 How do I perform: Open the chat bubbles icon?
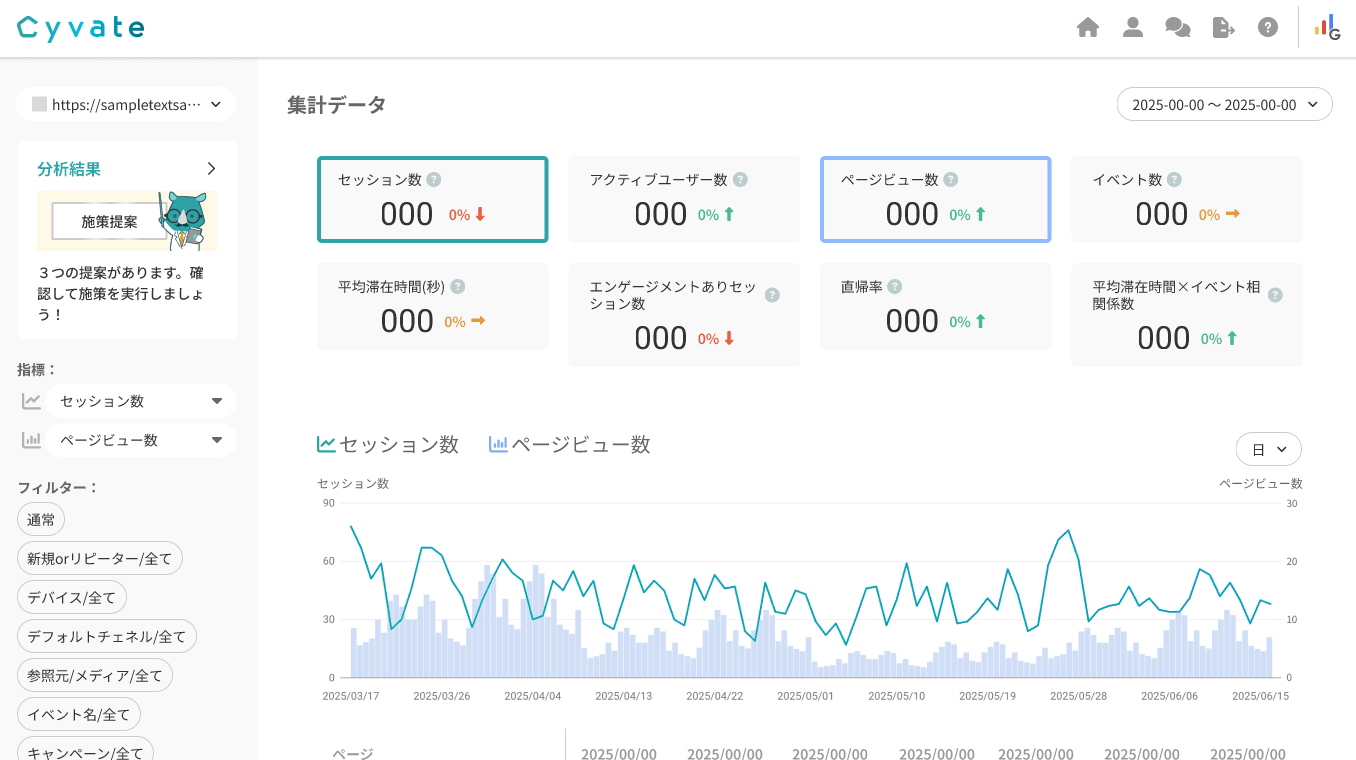click(1178, 28)
